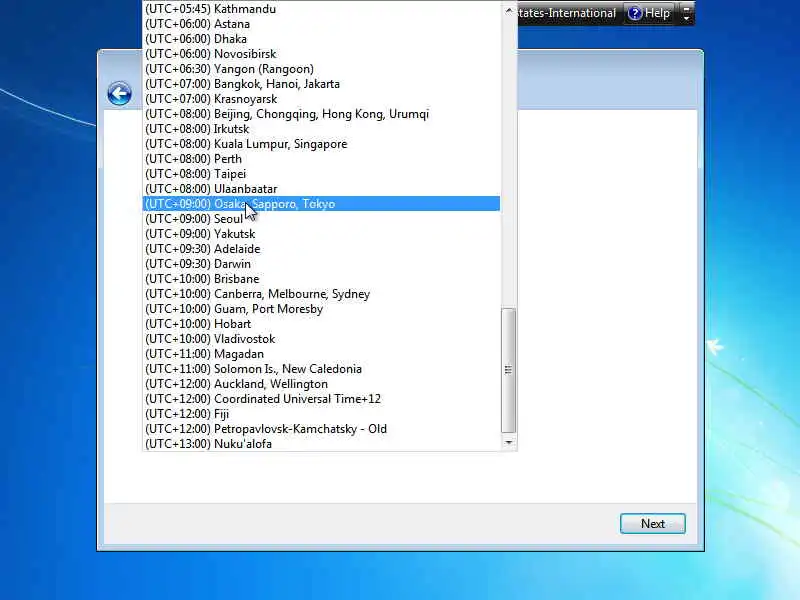Select (UTC+05:45) Kathmandu
Viewport: 800px width, 600px height.
tap(321, 9)
